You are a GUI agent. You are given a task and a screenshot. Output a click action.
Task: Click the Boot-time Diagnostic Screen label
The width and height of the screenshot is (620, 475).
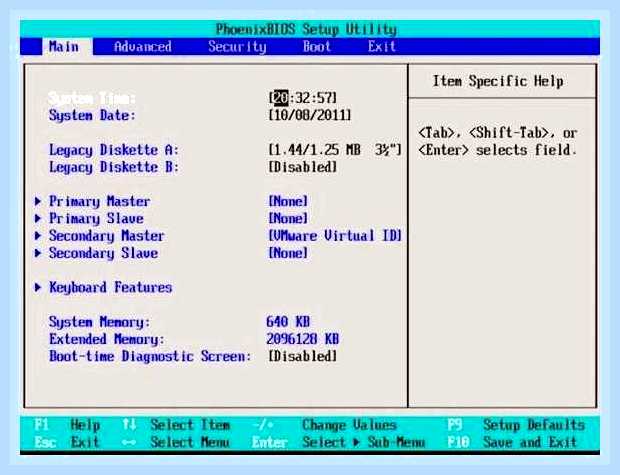tap(150, 356)
